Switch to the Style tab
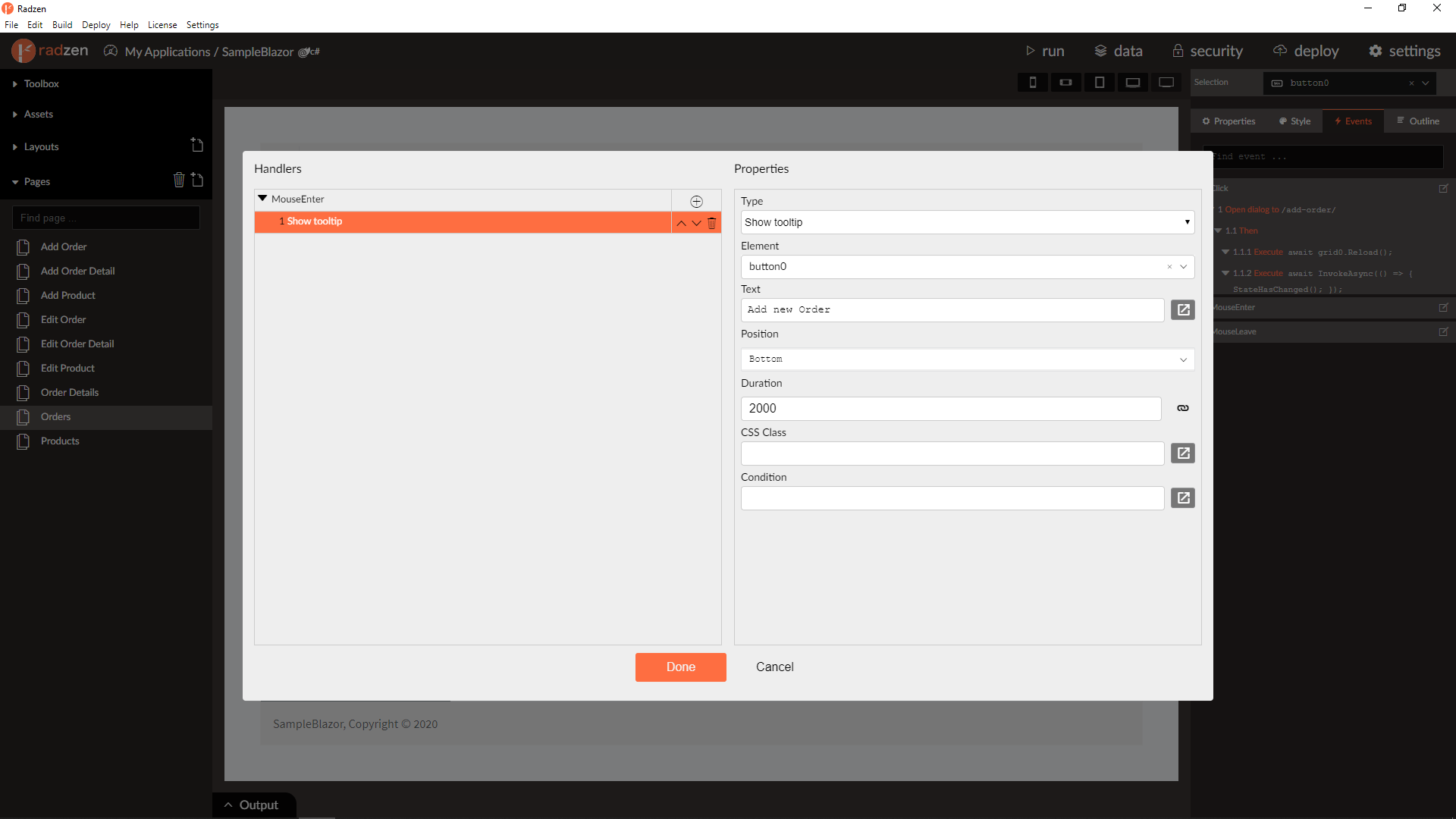Screen dimensions: 1456x819 1294,121
